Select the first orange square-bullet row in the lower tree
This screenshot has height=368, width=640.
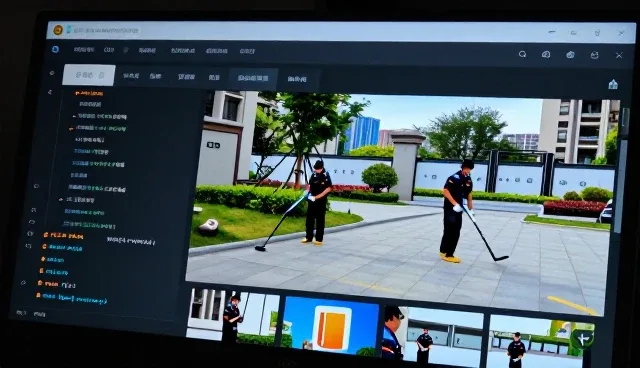click(x=63, y=235)
